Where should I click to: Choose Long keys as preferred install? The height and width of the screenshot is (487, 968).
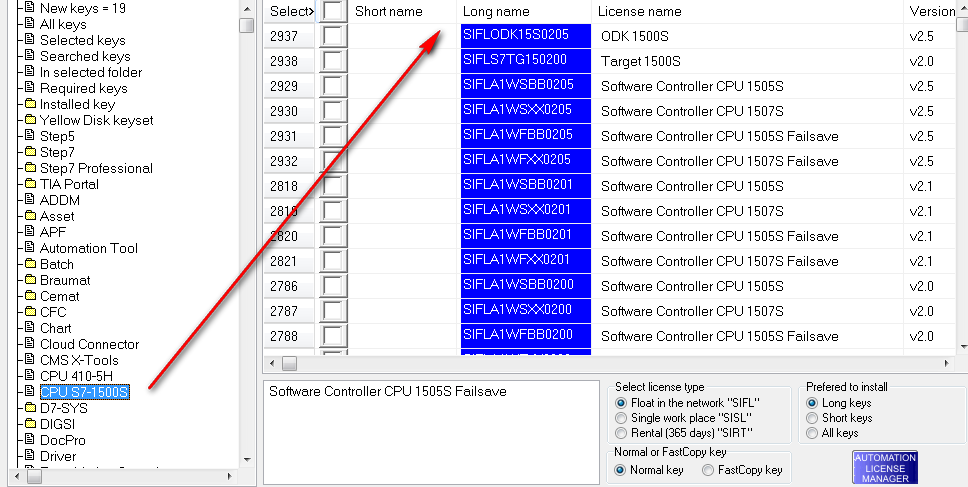812,402
